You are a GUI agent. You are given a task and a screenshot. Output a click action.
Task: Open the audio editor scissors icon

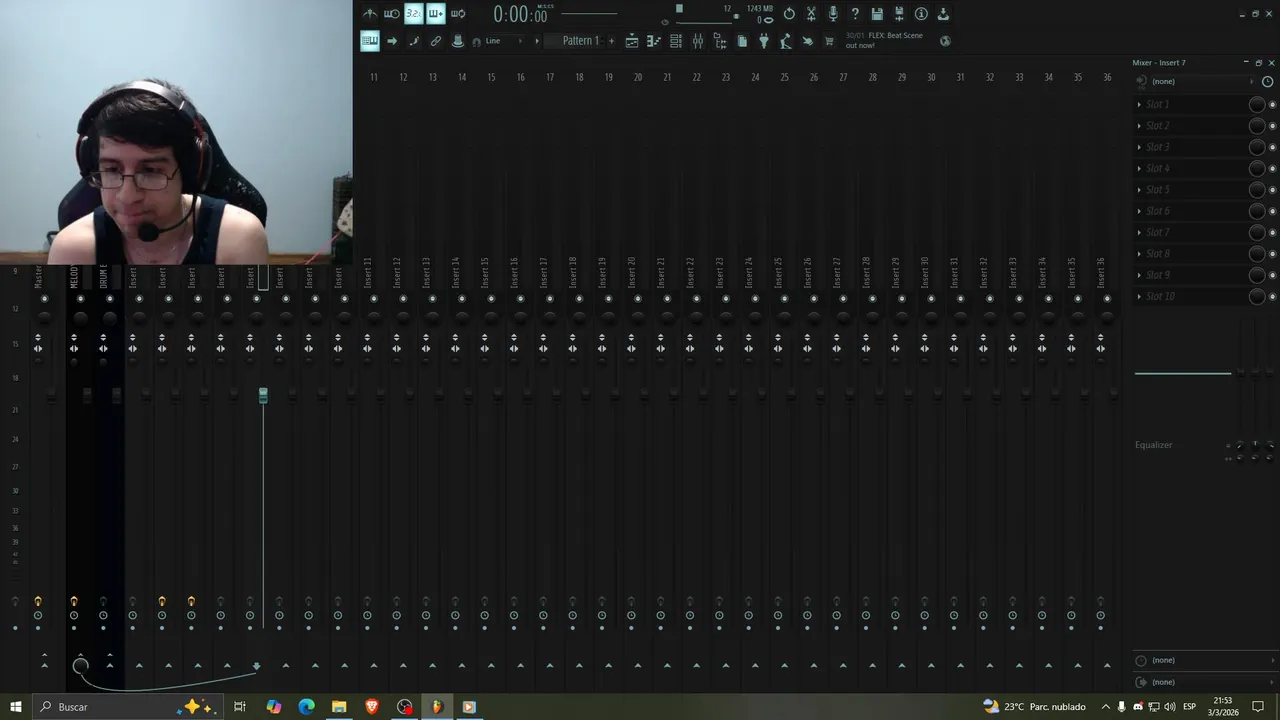point(811,14)
